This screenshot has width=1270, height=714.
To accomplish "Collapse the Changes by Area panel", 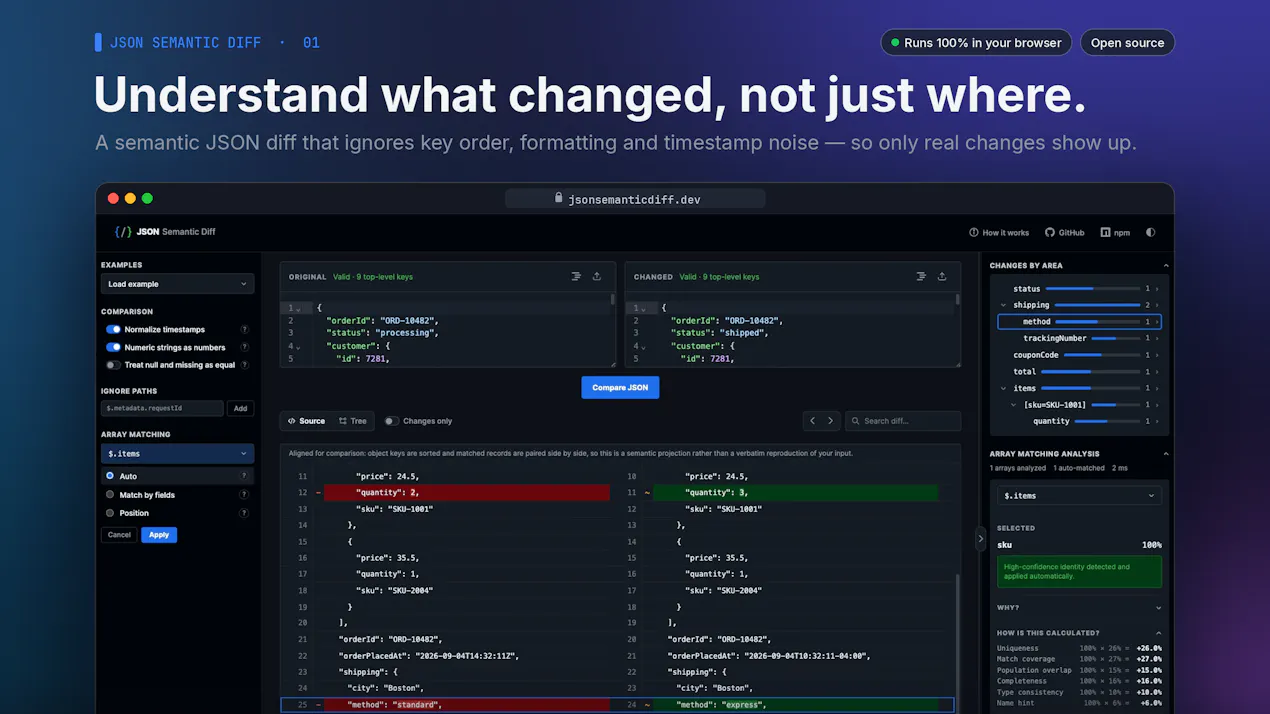I will [x=1165, y=265].
